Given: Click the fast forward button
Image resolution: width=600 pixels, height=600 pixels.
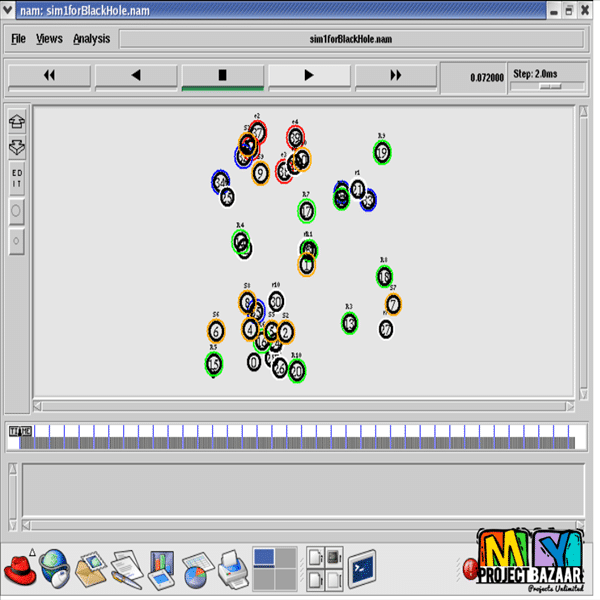Looking at the screenshot, I should point(395,76).
